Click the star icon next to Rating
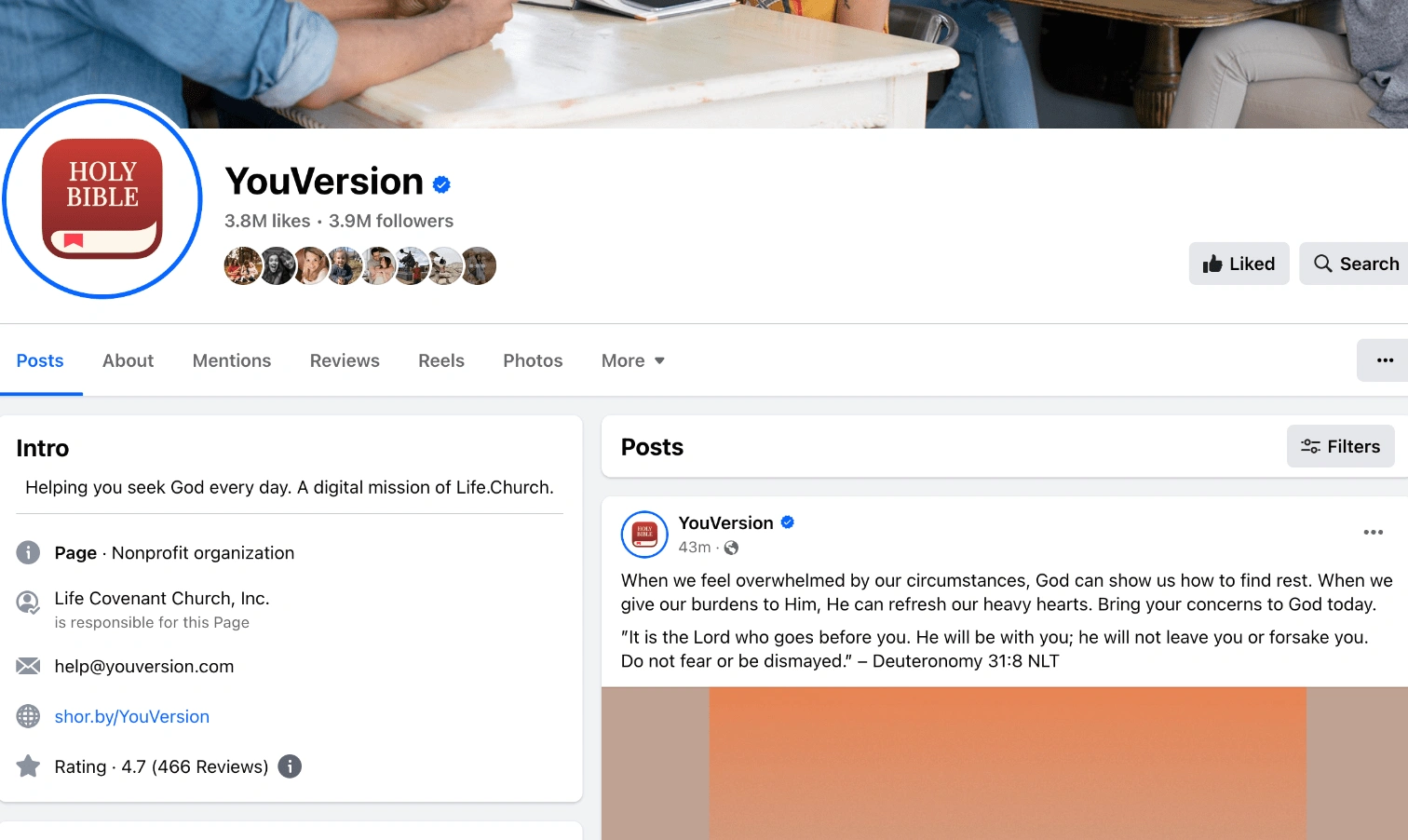This screenshot has width=1408, height=840. point(29,766)
